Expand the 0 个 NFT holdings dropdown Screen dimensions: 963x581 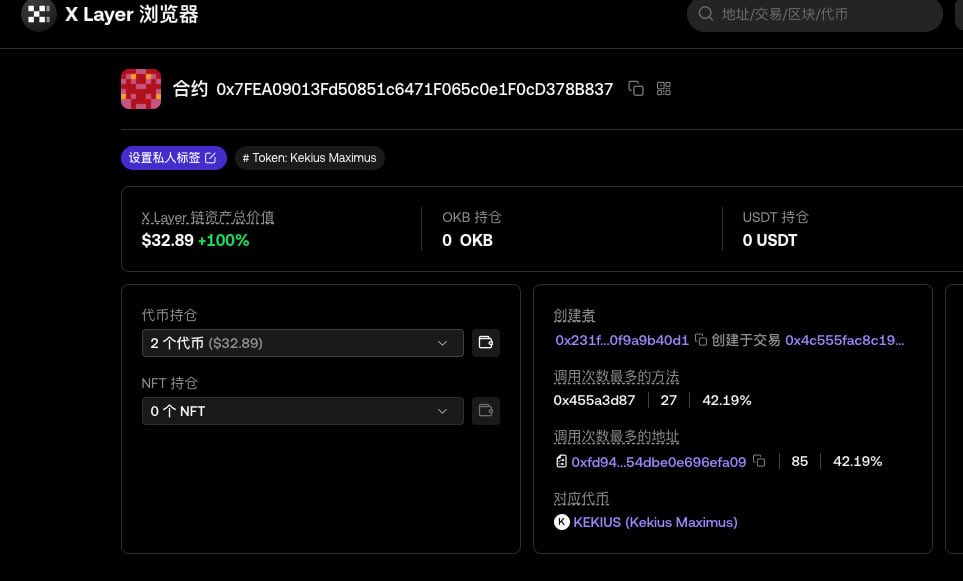[x=303, y=411]
